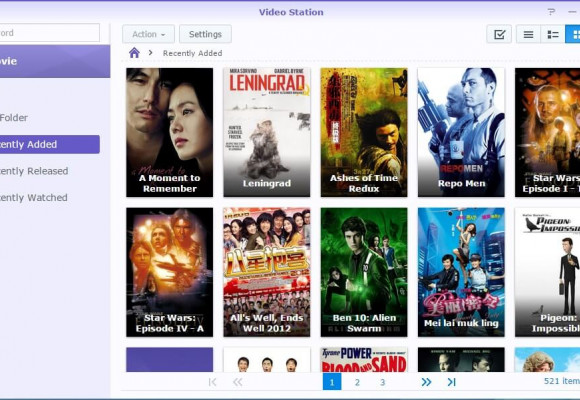580x400 pixels.
Task: Go to page 2
Action: point(357,382)
